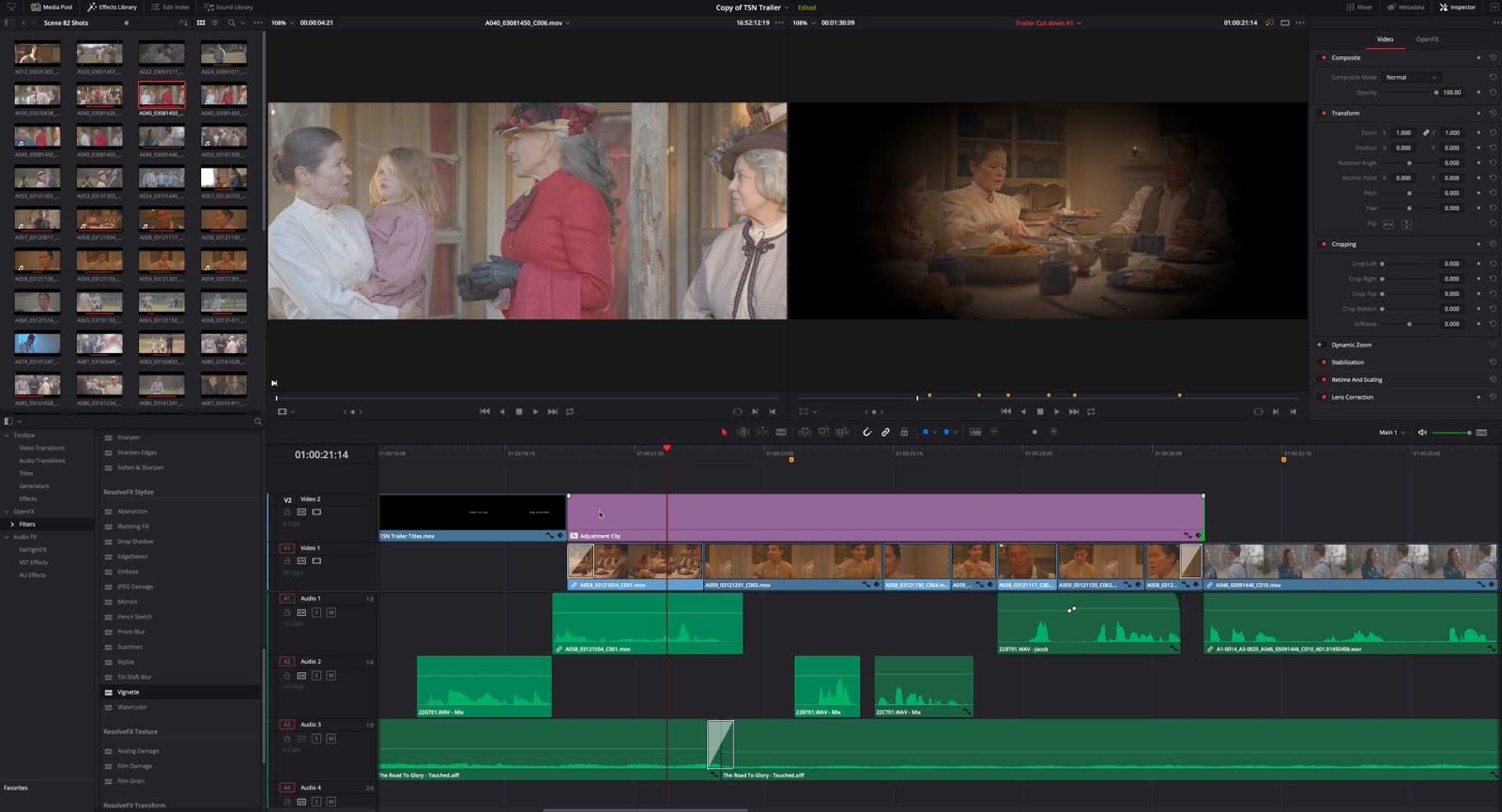Toggle the Composite section enable switch
The height and width of the screenshot is (812, 1502).
tap(1324, 57)
